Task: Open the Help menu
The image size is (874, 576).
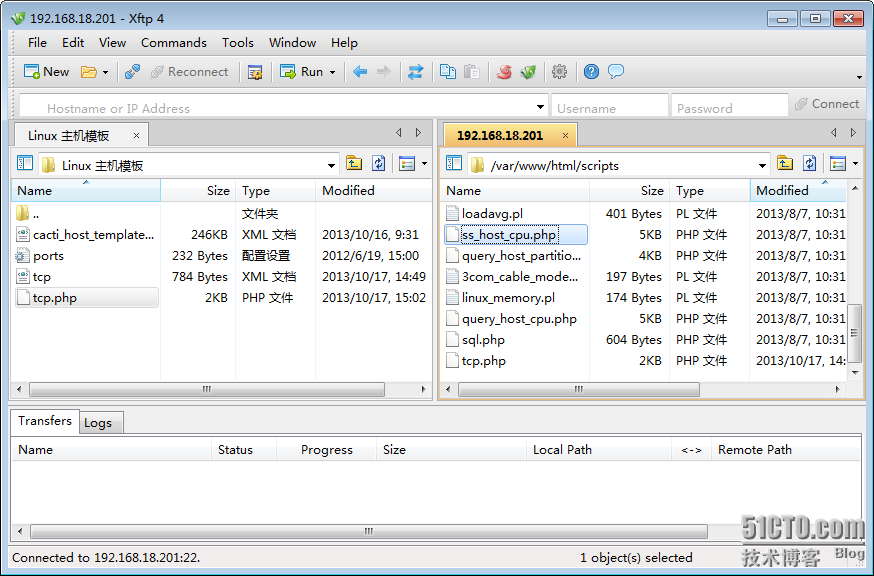Action: (x=344, y=43)
